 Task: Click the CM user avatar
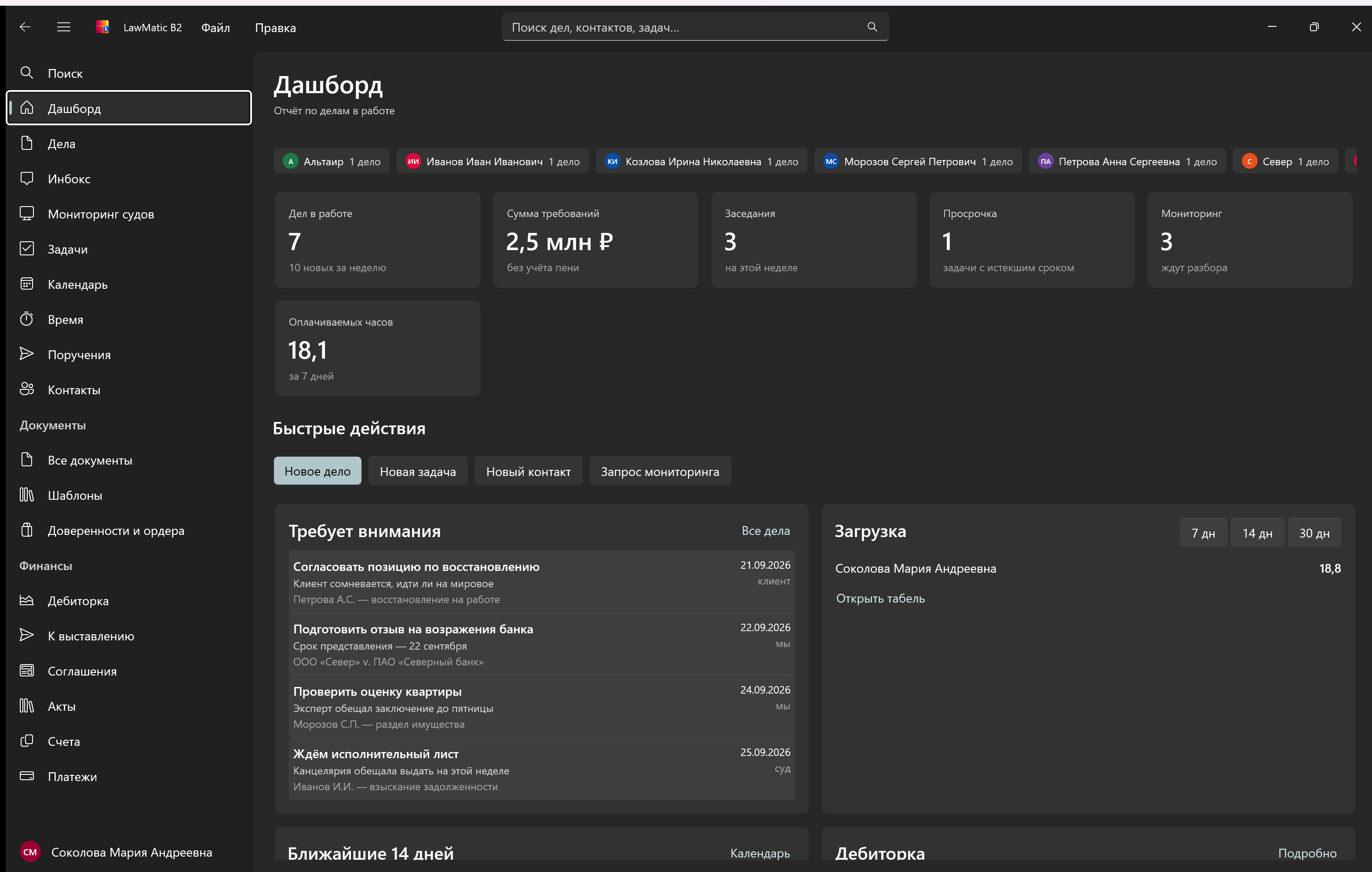tap(30, 852)
